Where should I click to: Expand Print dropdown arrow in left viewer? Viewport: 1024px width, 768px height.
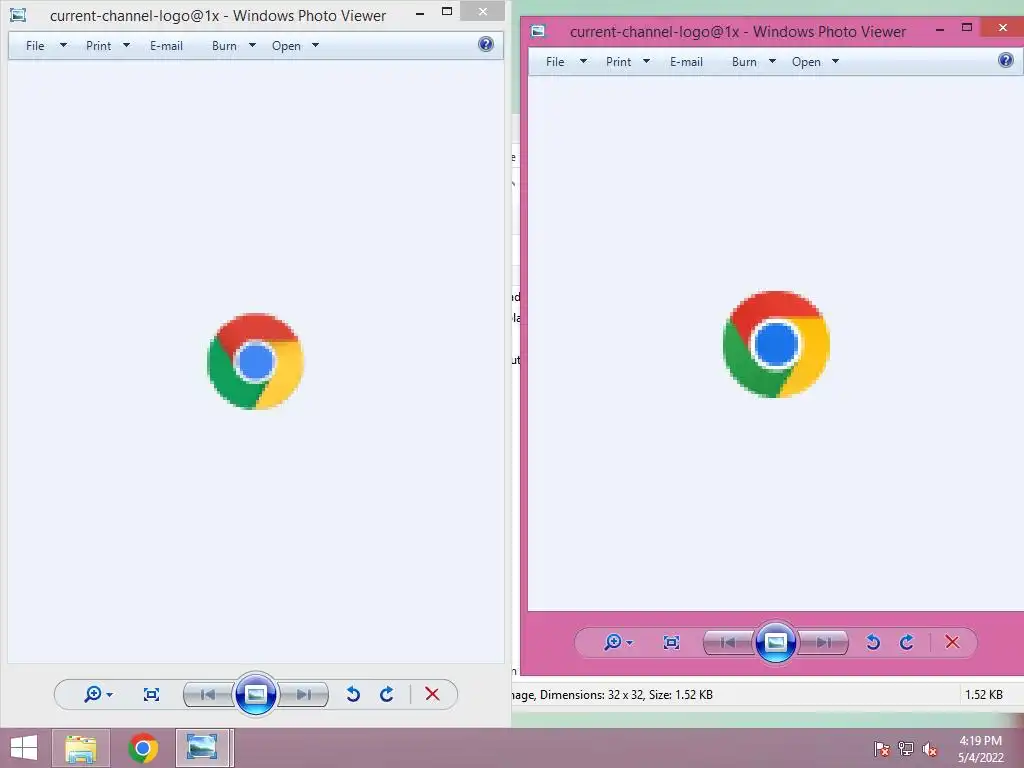(x=126, y=45)
